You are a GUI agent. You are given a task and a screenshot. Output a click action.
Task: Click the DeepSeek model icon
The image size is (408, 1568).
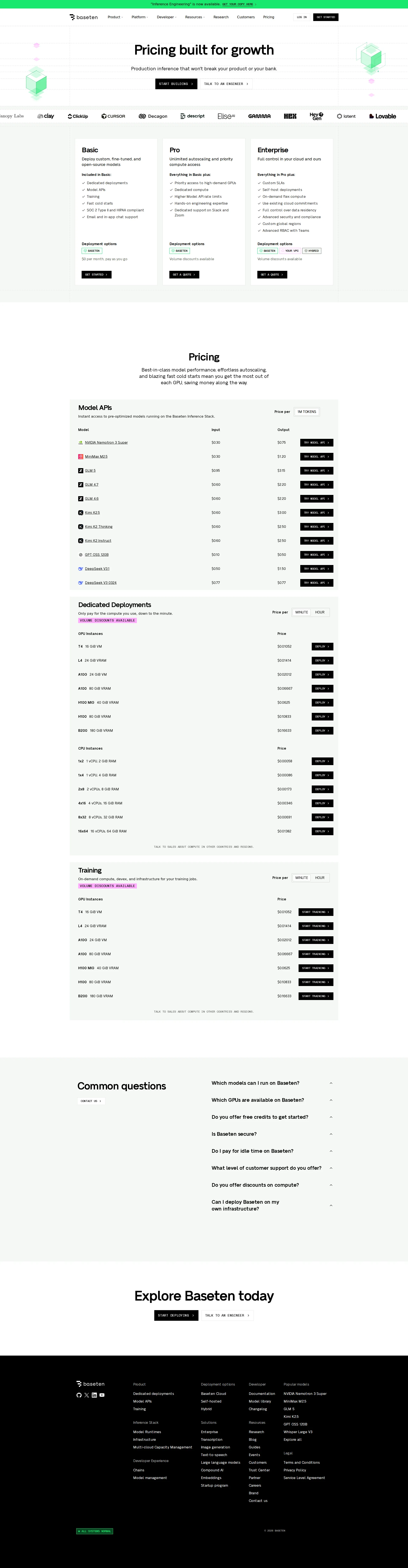coord(80,569)
